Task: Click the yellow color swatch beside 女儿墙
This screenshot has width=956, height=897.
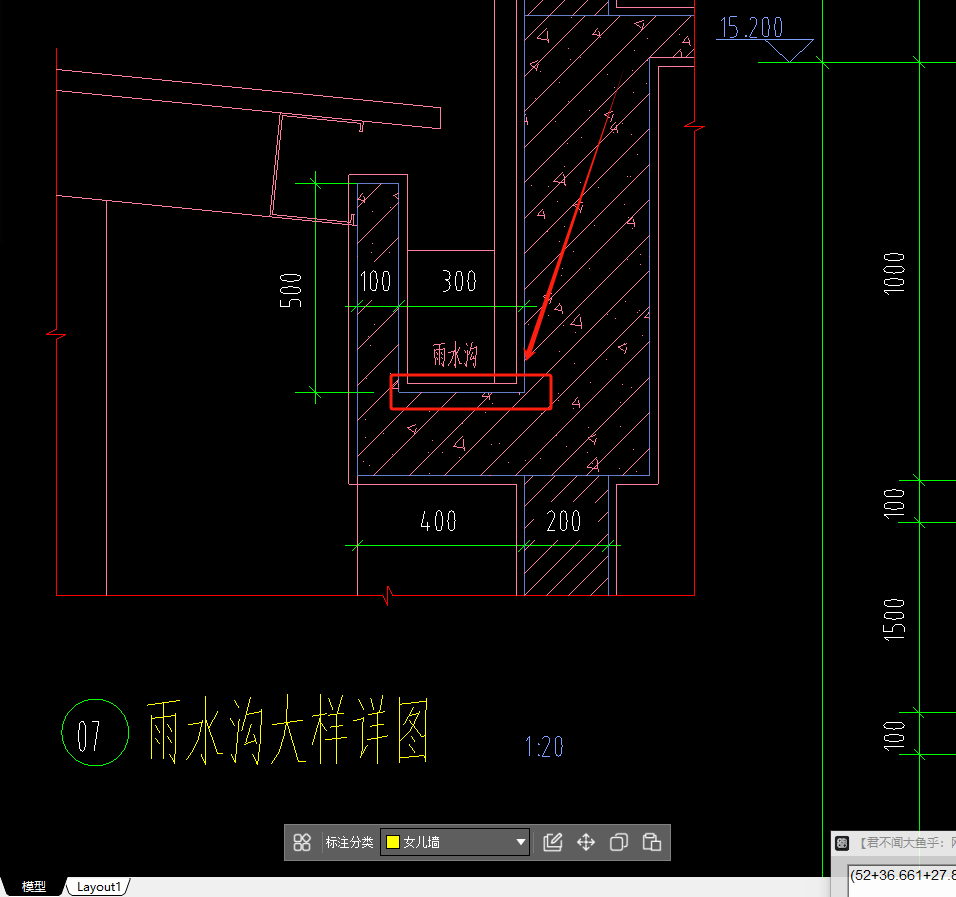Action: pos(393,842)
